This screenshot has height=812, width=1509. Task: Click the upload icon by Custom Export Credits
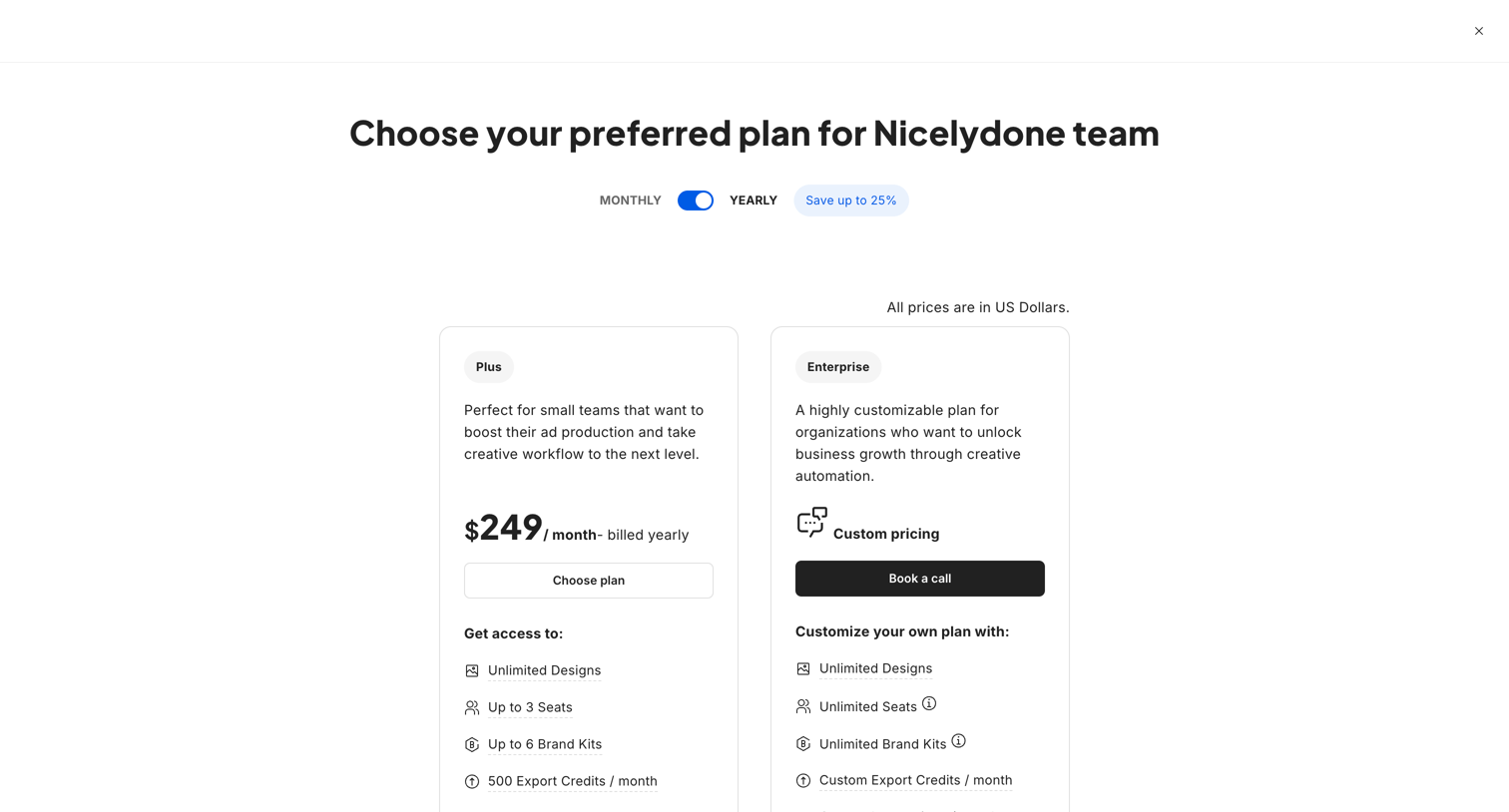[x=803, y=781]
